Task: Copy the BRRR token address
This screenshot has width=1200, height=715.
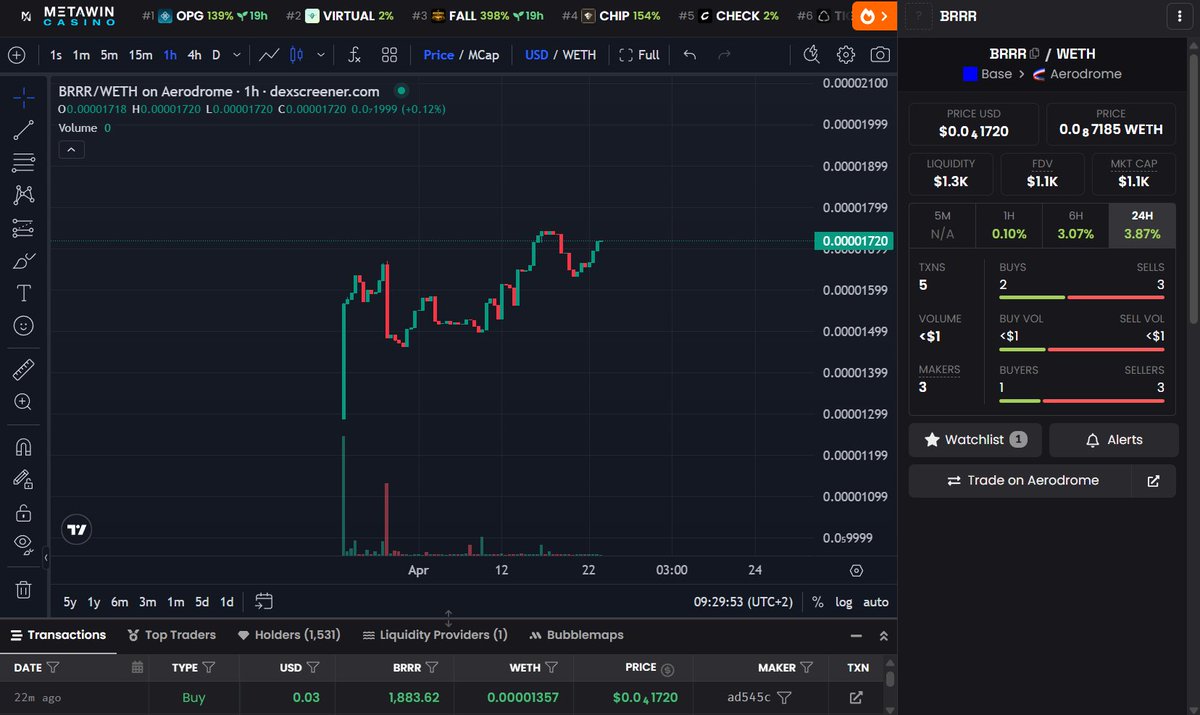Action: [x=1035, y=53]
